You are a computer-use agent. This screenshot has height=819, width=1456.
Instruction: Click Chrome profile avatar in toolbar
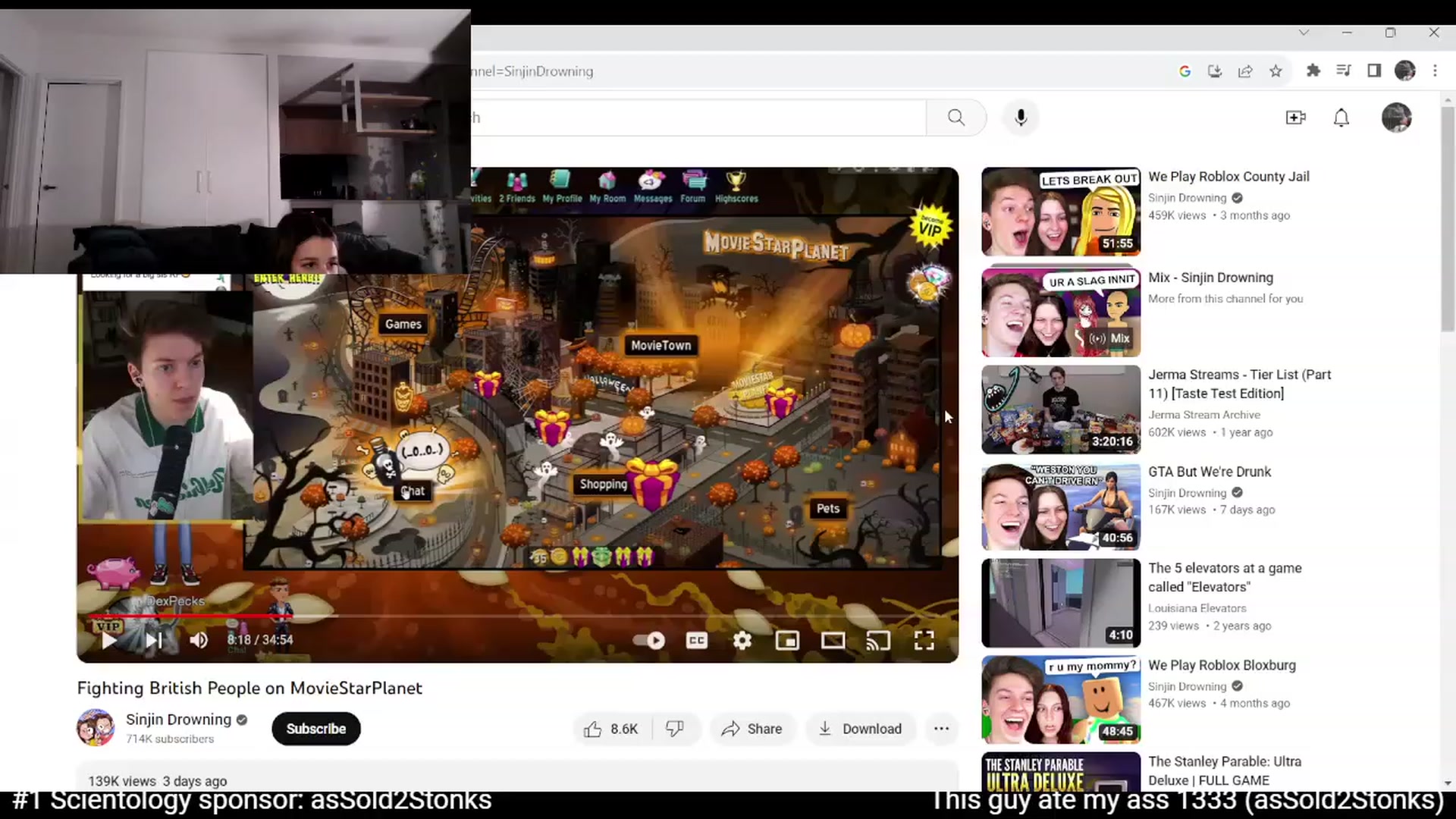pyautogui.click(x=1404, y=71)
